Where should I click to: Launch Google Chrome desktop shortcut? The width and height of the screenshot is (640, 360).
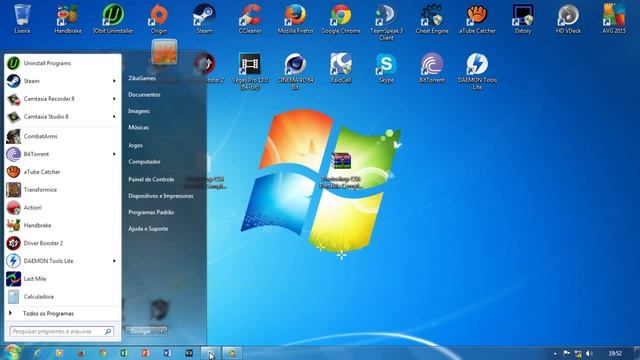coord(341,18)
